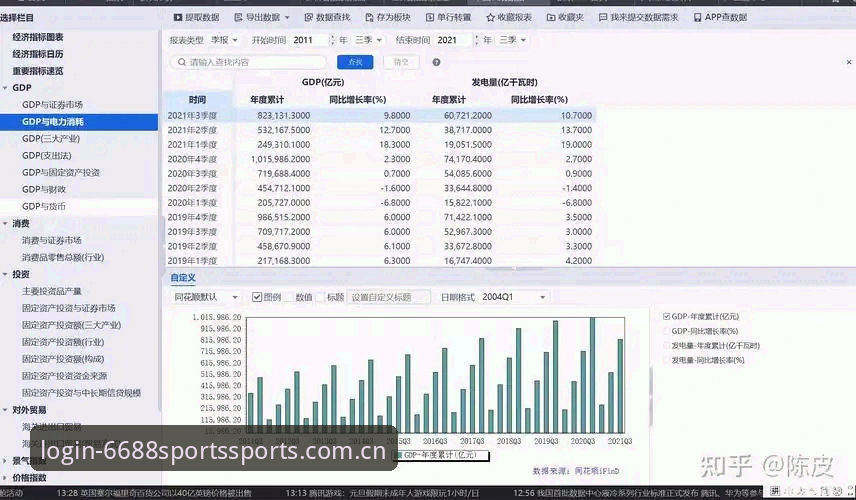Switch to the 自定义 tab

tap(183, 277)
